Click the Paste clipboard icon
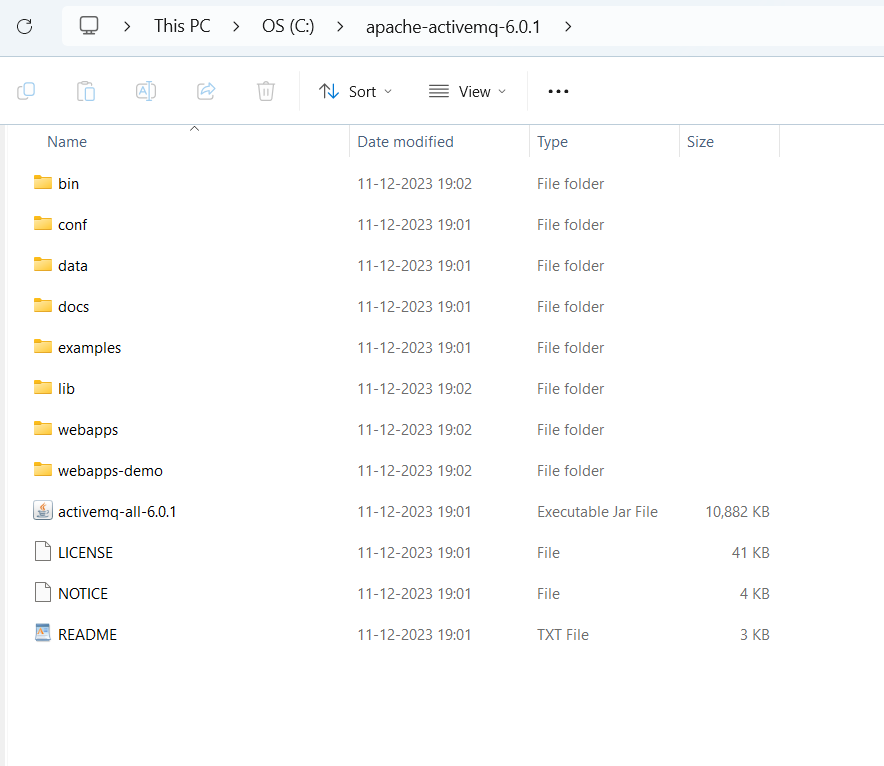 click(86, 91)
